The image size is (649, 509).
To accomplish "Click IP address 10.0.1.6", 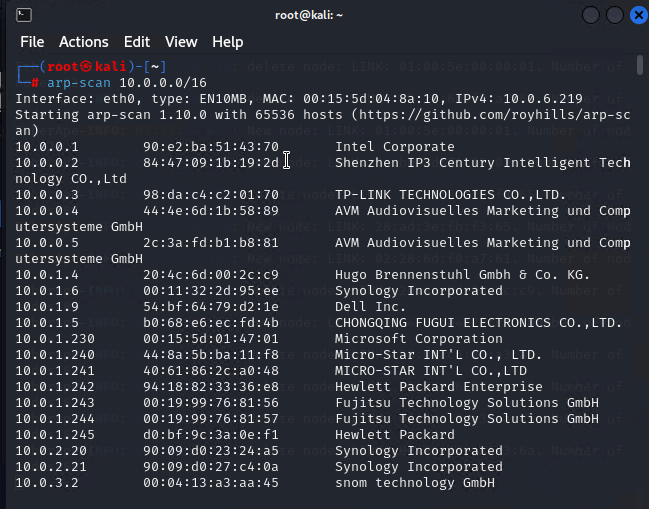I will [x=47, y=291].
